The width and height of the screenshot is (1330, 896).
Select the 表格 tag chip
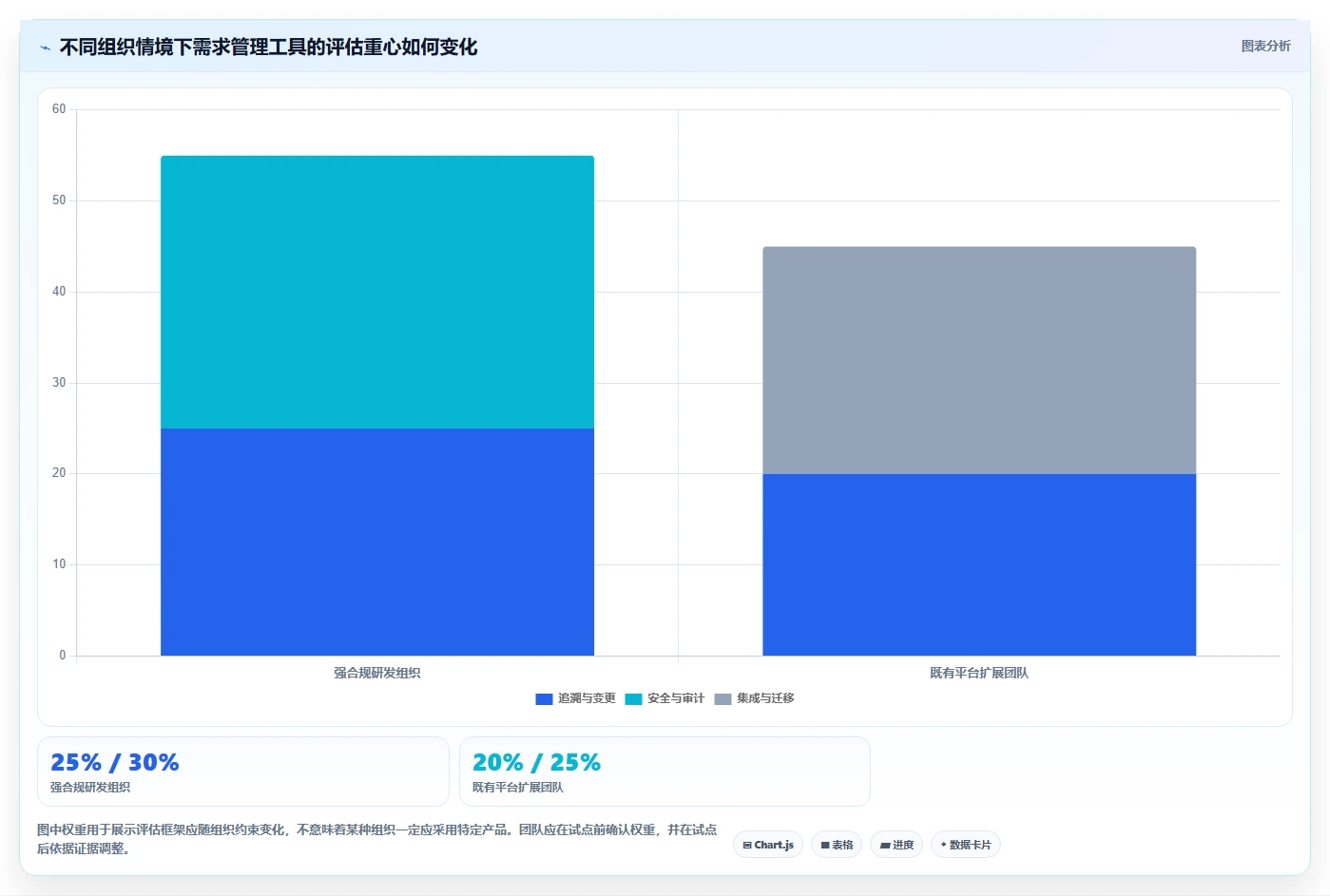(837, 845)
